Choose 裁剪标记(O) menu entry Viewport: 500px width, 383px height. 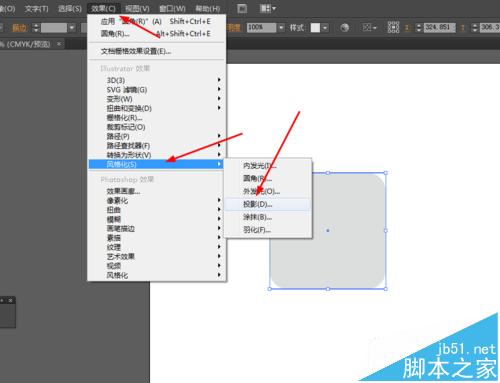point(156,127)
